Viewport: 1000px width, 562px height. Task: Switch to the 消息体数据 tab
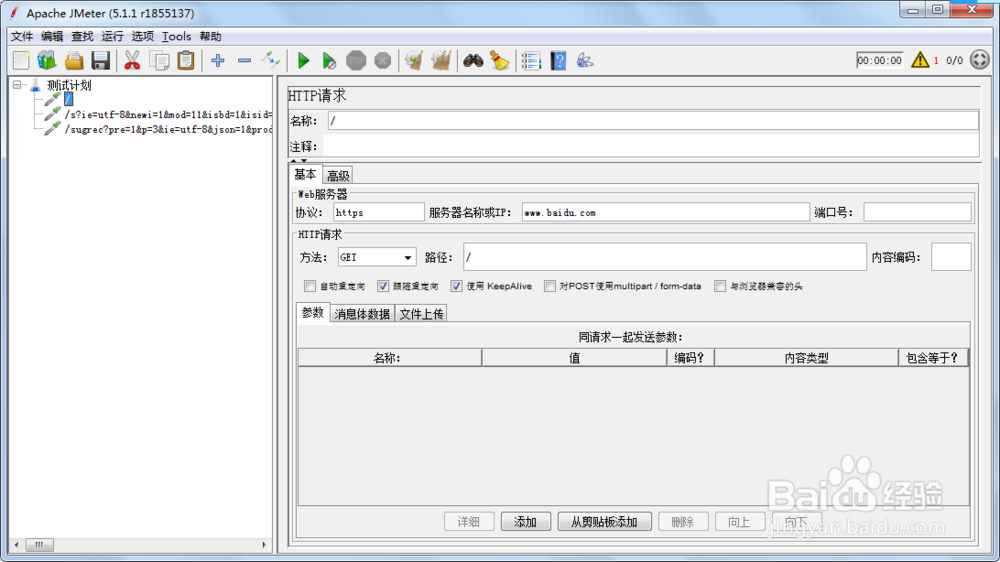(x=362, y=314)
